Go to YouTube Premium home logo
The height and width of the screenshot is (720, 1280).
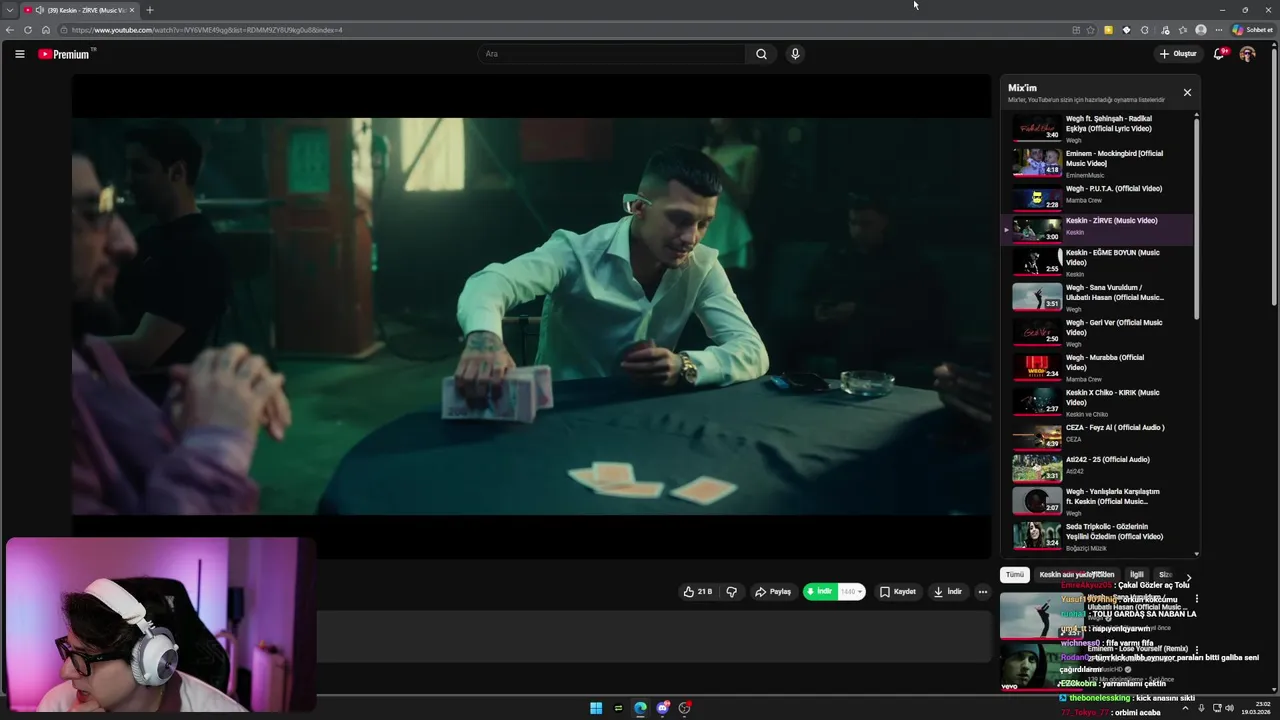tap(66, 54)
